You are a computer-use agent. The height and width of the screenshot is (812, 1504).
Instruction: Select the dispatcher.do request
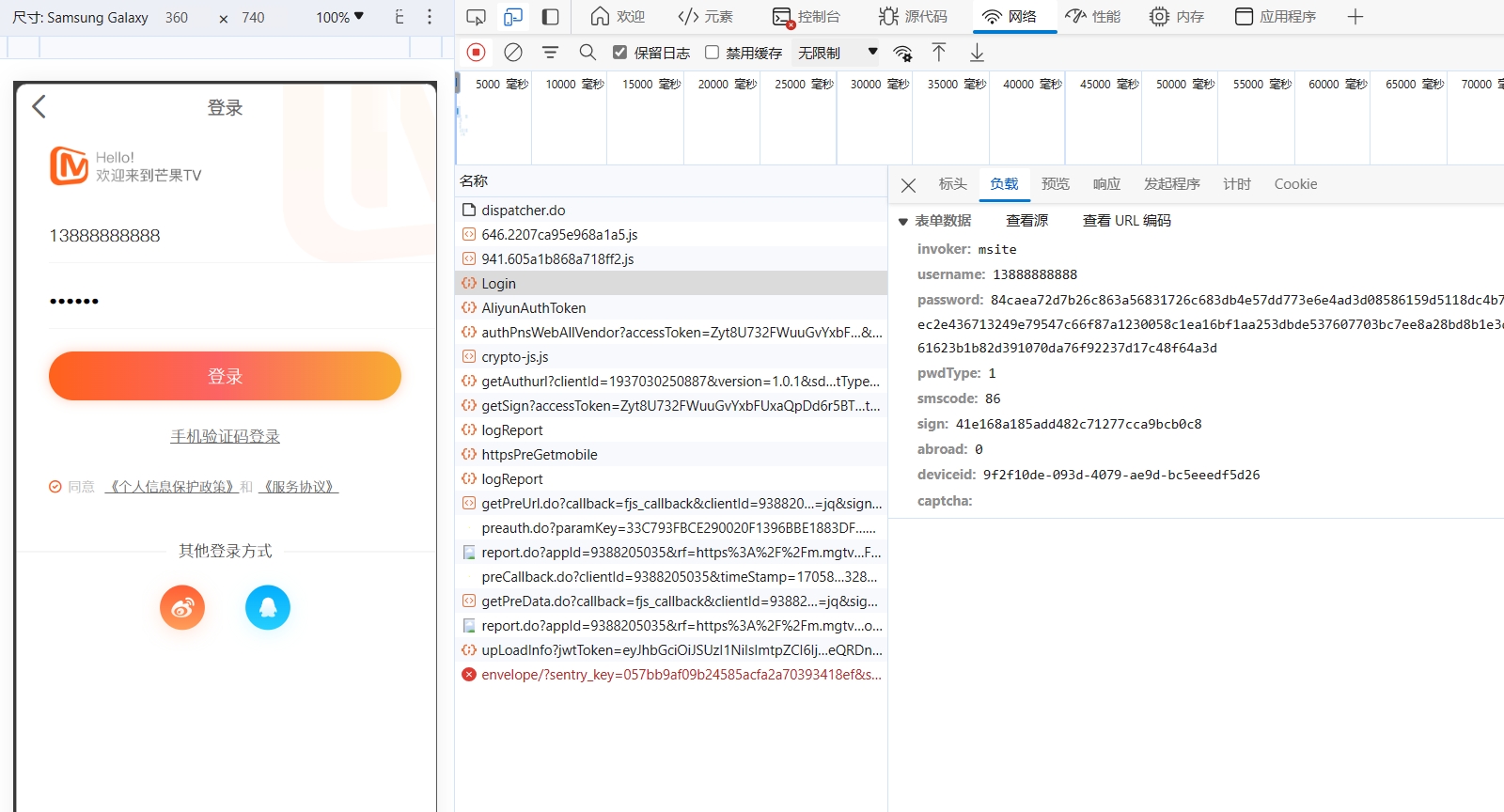pos(671,211)
